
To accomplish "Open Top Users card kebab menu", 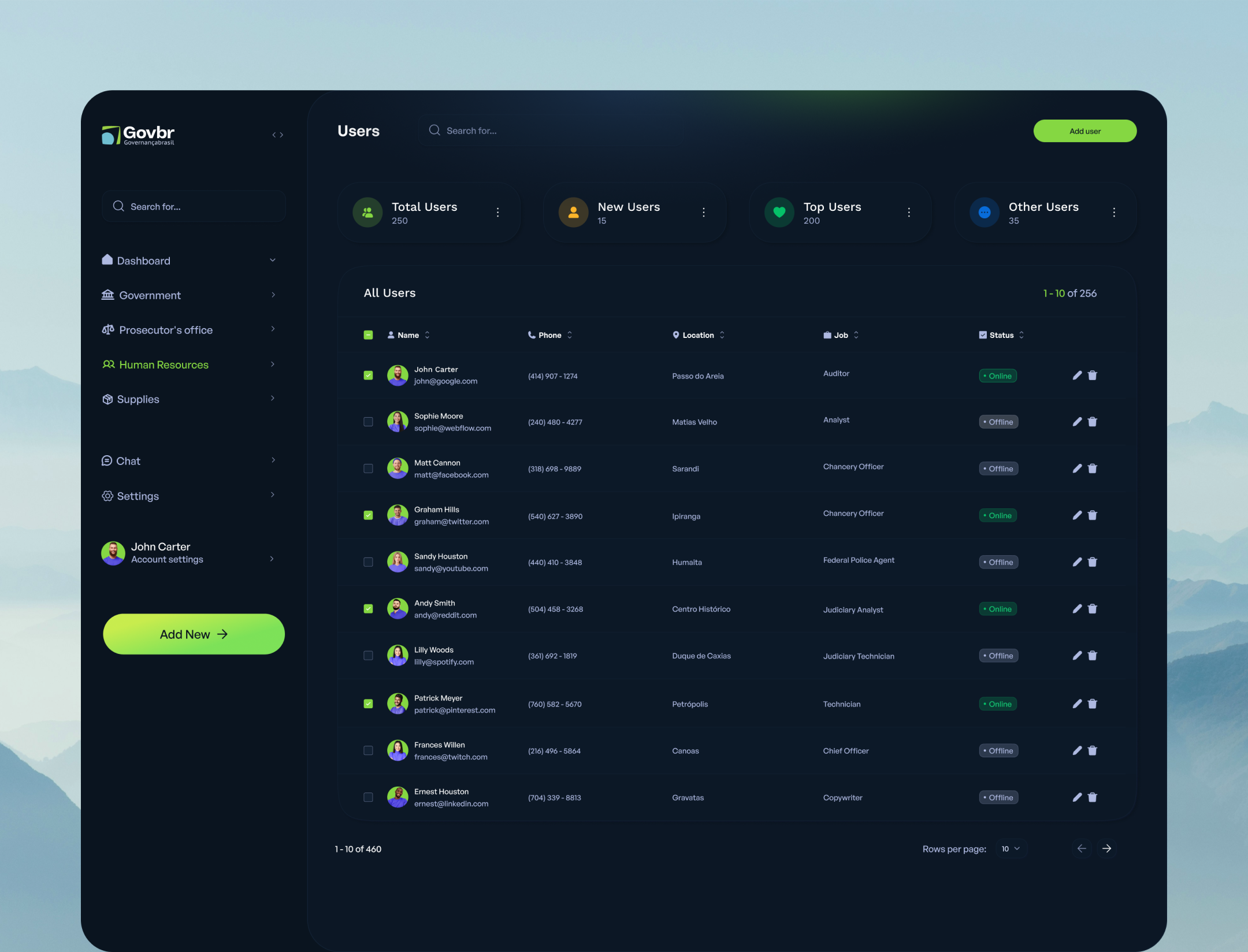I will click(x=909, y=213).
